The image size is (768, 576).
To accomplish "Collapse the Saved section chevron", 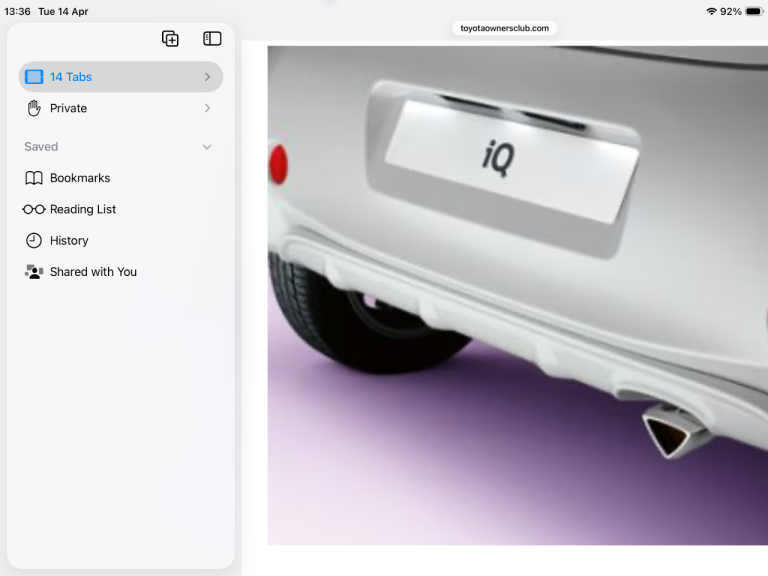I will tap(207, 147).
